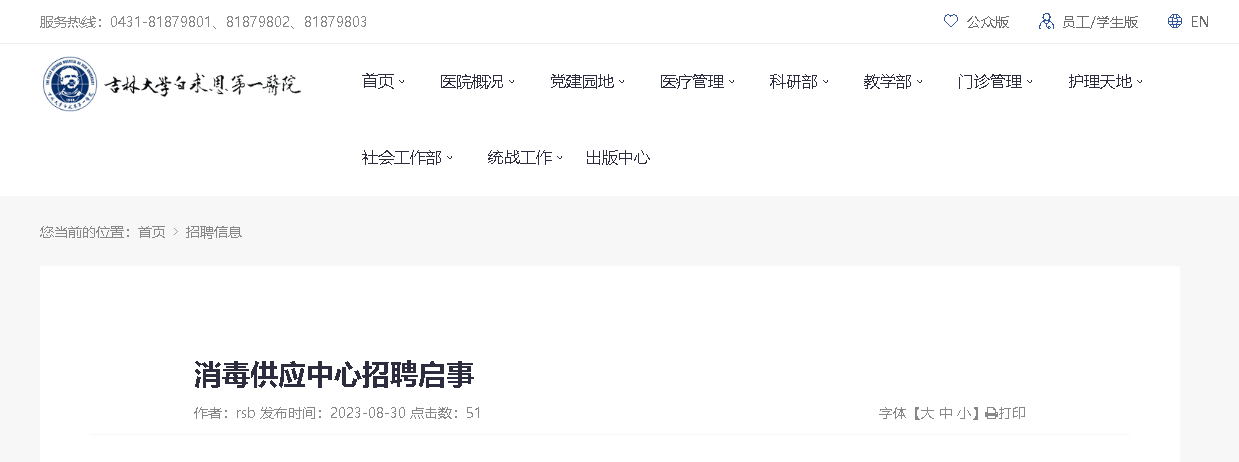1239x462 pixels.
Task: Click the hospital logo emblem
Action: 66,83
